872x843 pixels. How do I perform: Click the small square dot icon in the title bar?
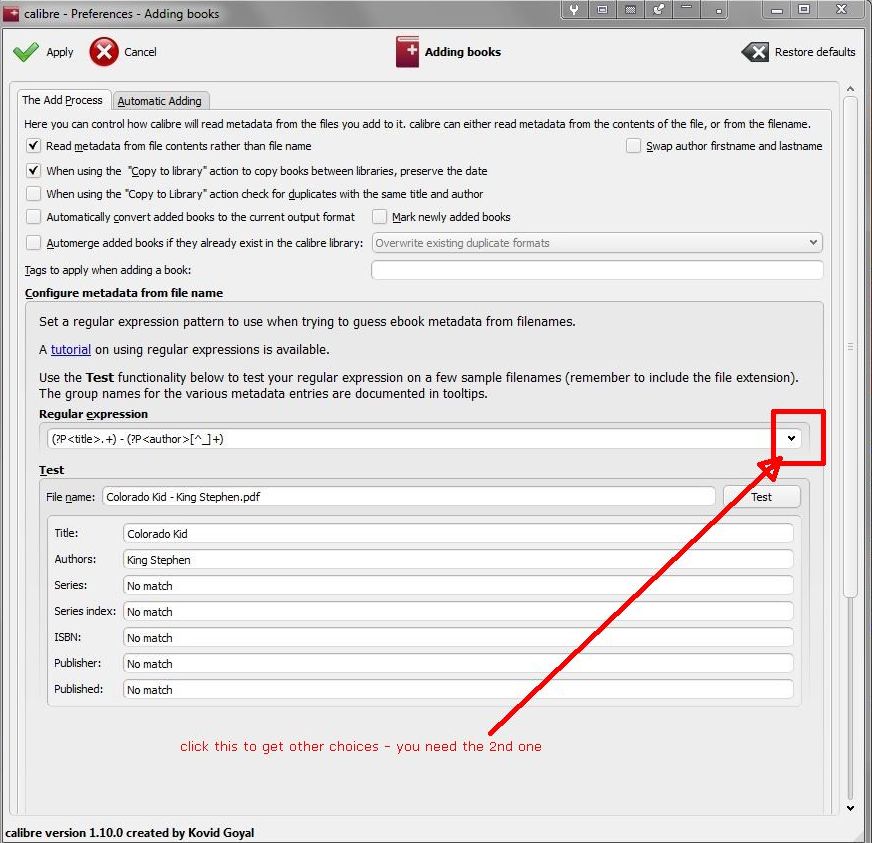pos(717,9)
